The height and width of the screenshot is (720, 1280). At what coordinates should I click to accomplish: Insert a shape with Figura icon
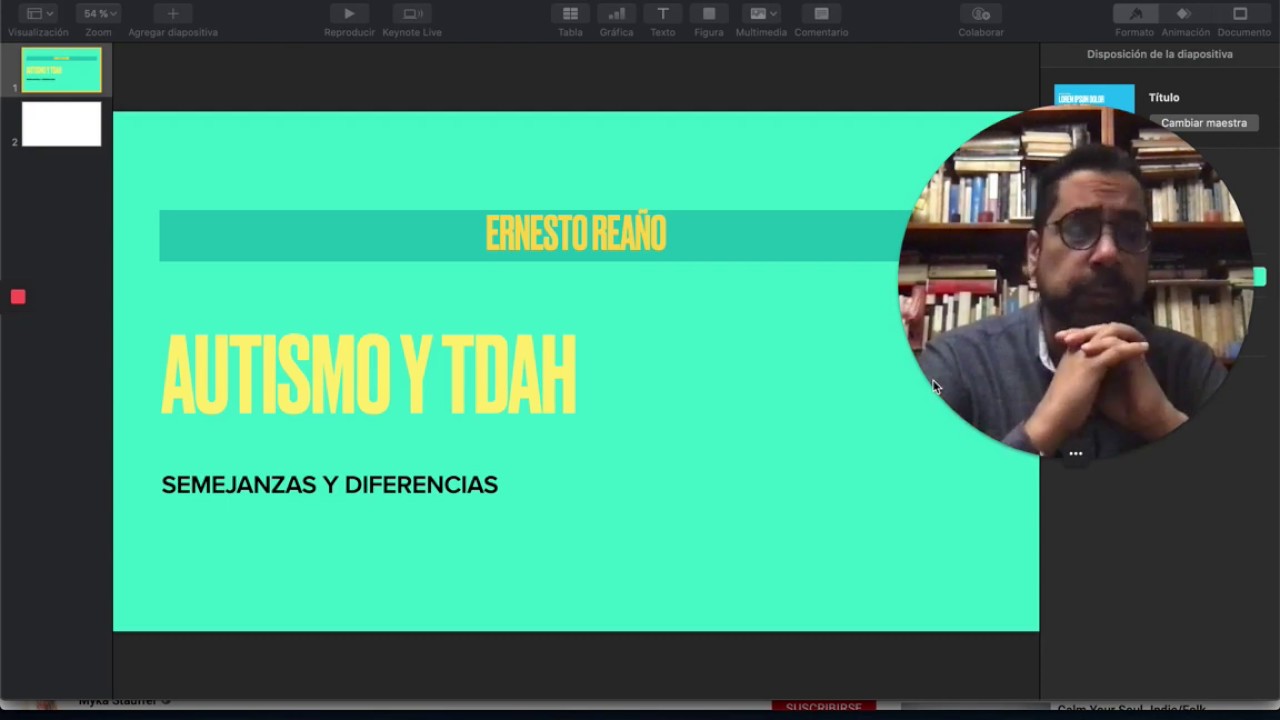[x=709, y=14]
